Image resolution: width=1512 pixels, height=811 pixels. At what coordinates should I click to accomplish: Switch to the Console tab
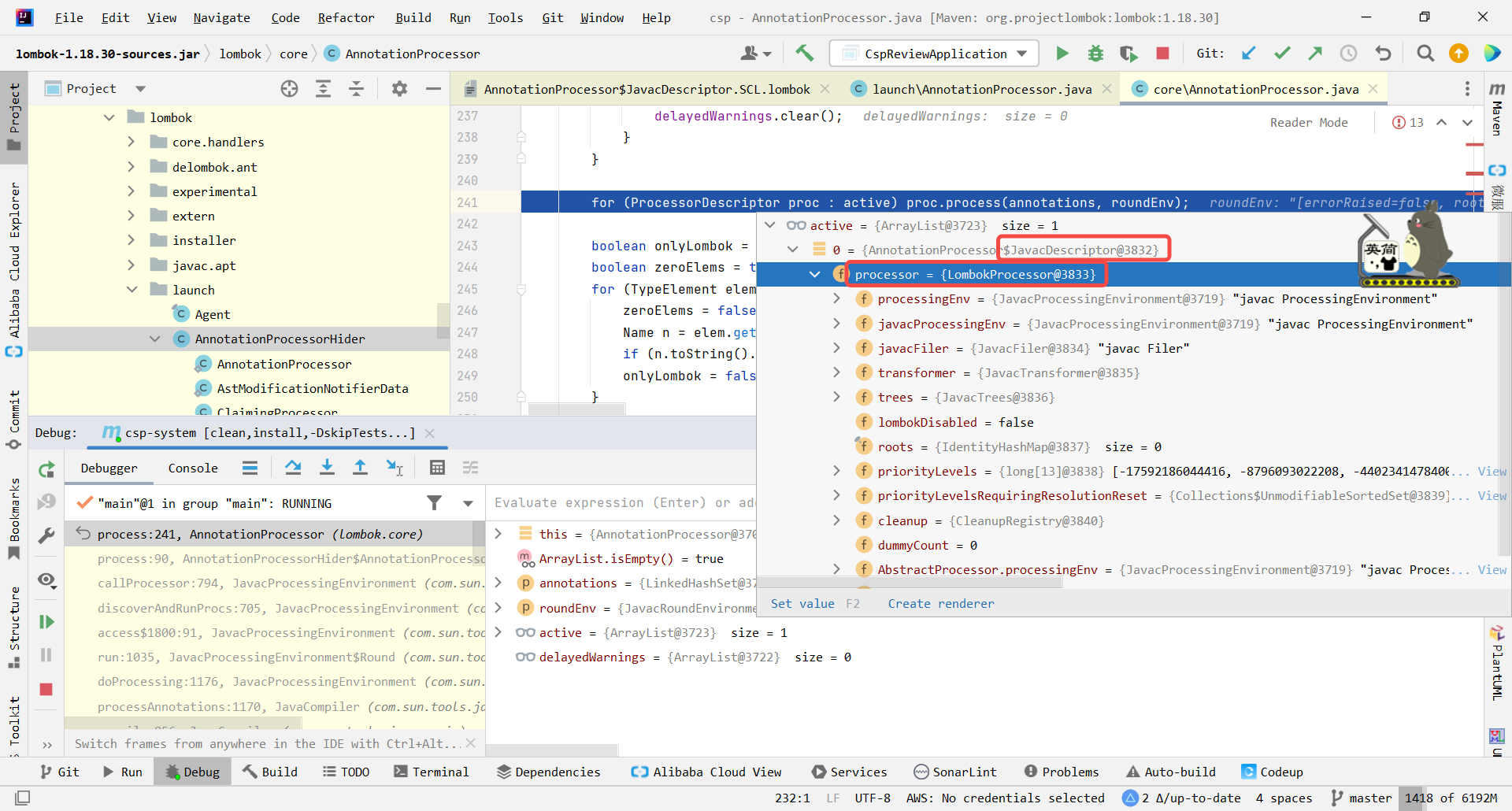(x=192, y=468)
